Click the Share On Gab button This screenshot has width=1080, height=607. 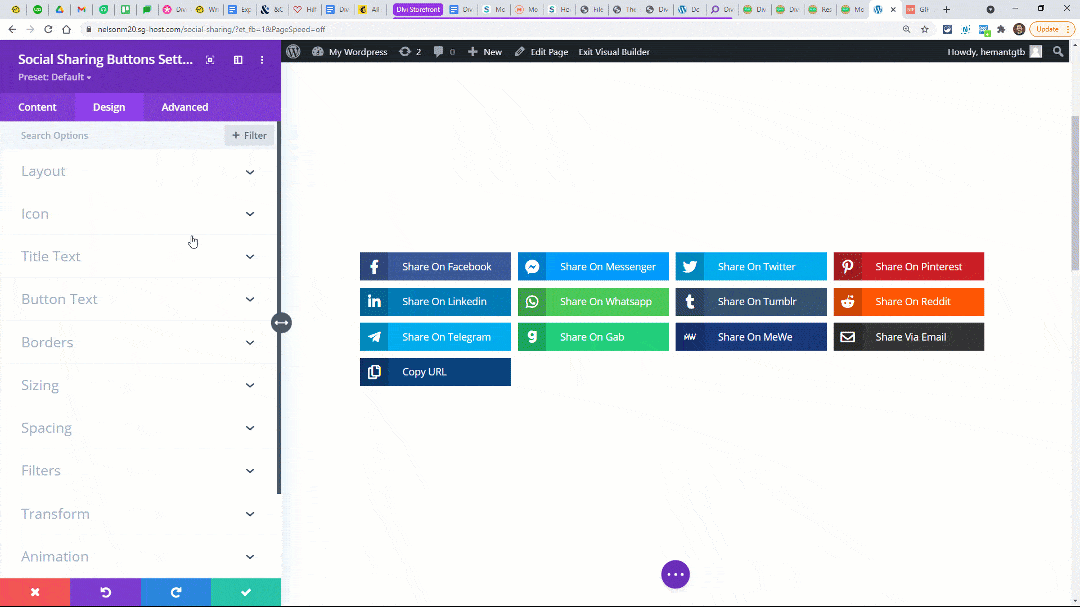point(593,337)
